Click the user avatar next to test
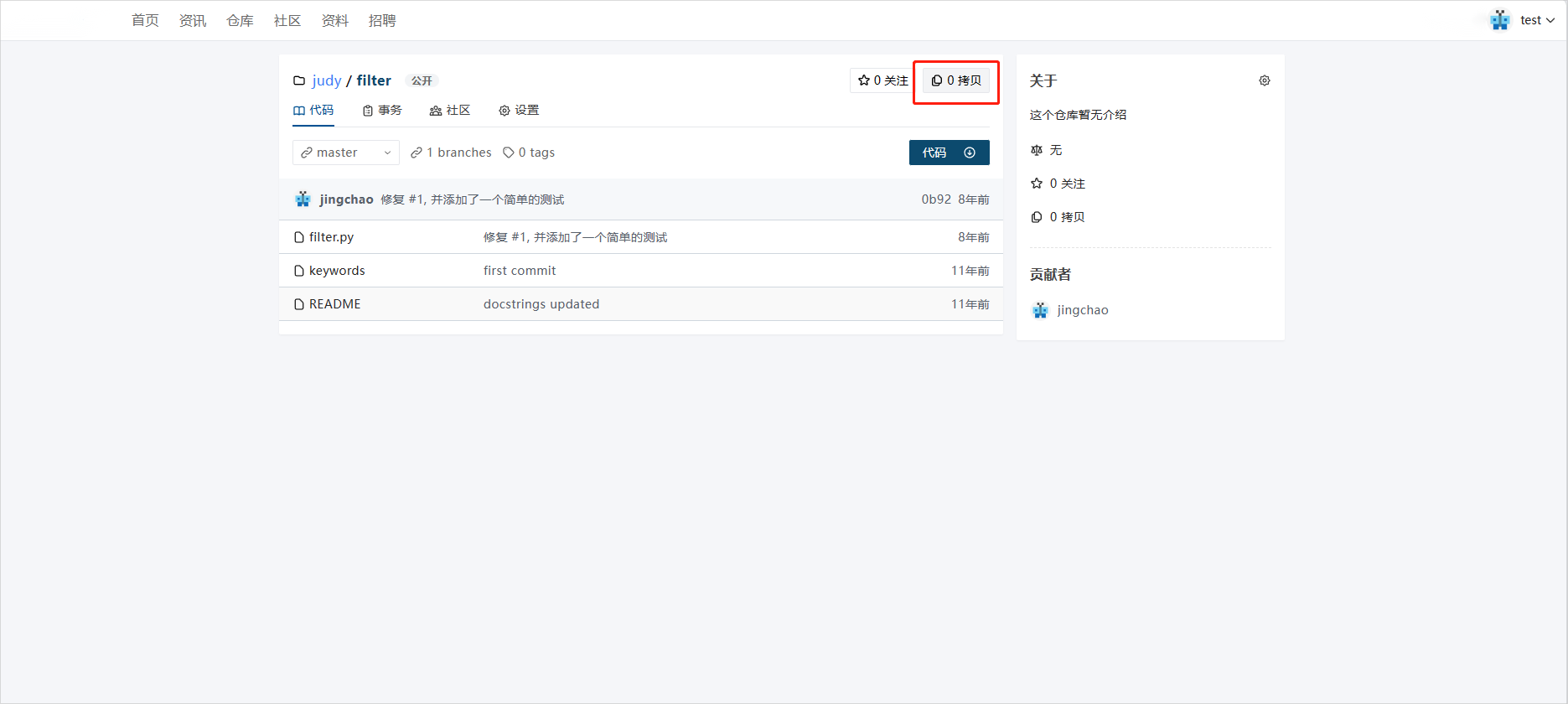1568x704 pixels. tap(1499, 20)
